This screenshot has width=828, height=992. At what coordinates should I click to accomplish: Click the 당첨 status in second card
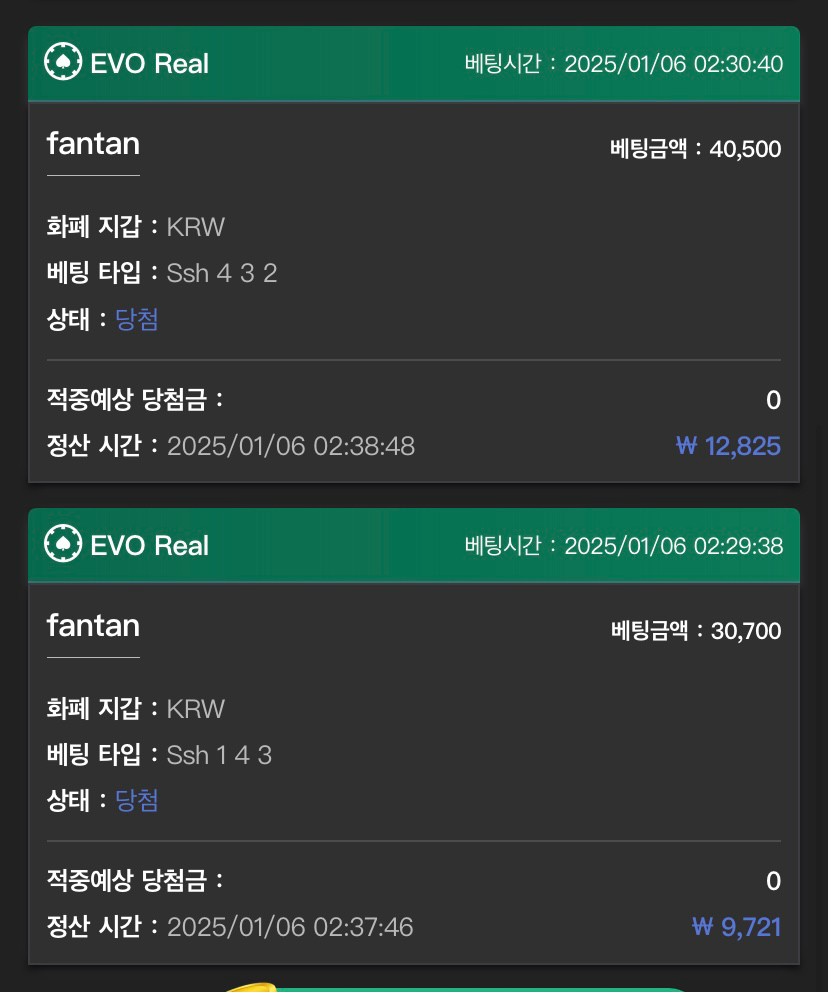(x=137, y=801)
